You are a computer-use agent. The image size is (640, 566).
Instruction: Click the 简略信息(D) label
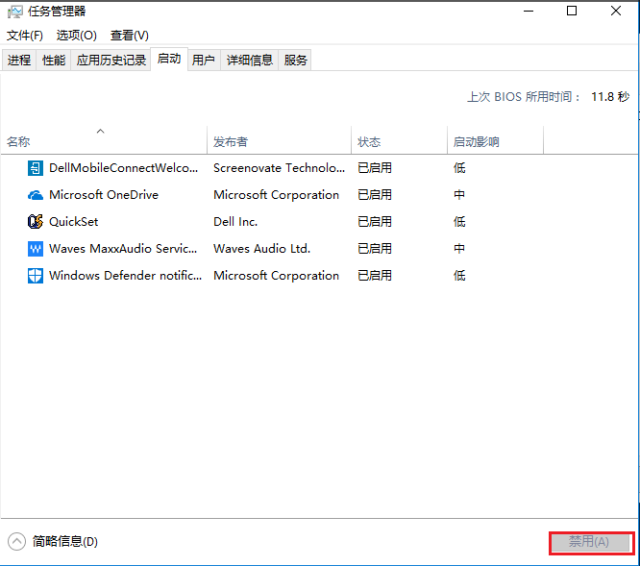65,542
